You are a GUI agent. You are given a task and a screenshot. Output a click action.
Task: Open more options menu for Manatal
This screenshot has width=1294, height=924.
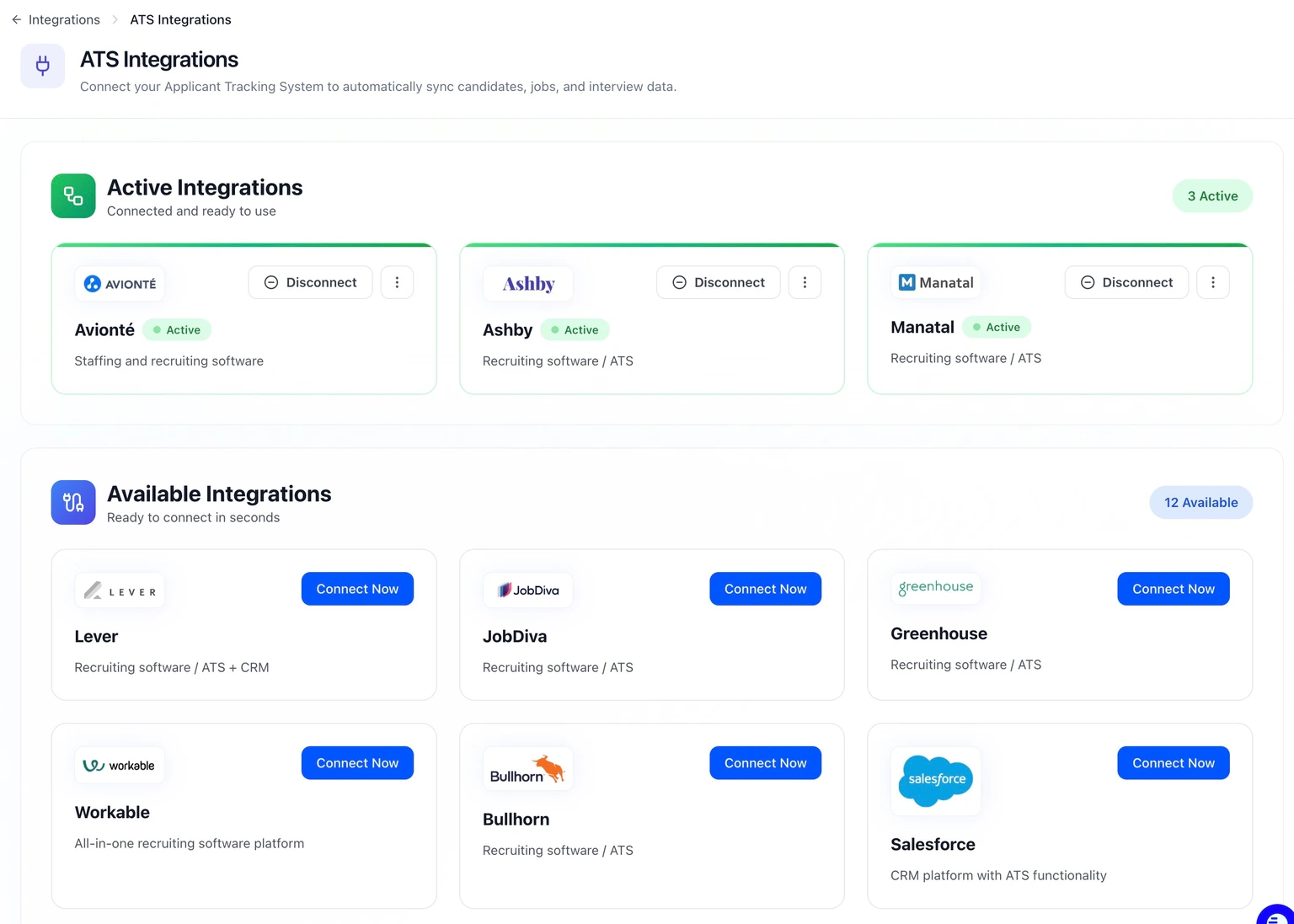point(1213,282)
